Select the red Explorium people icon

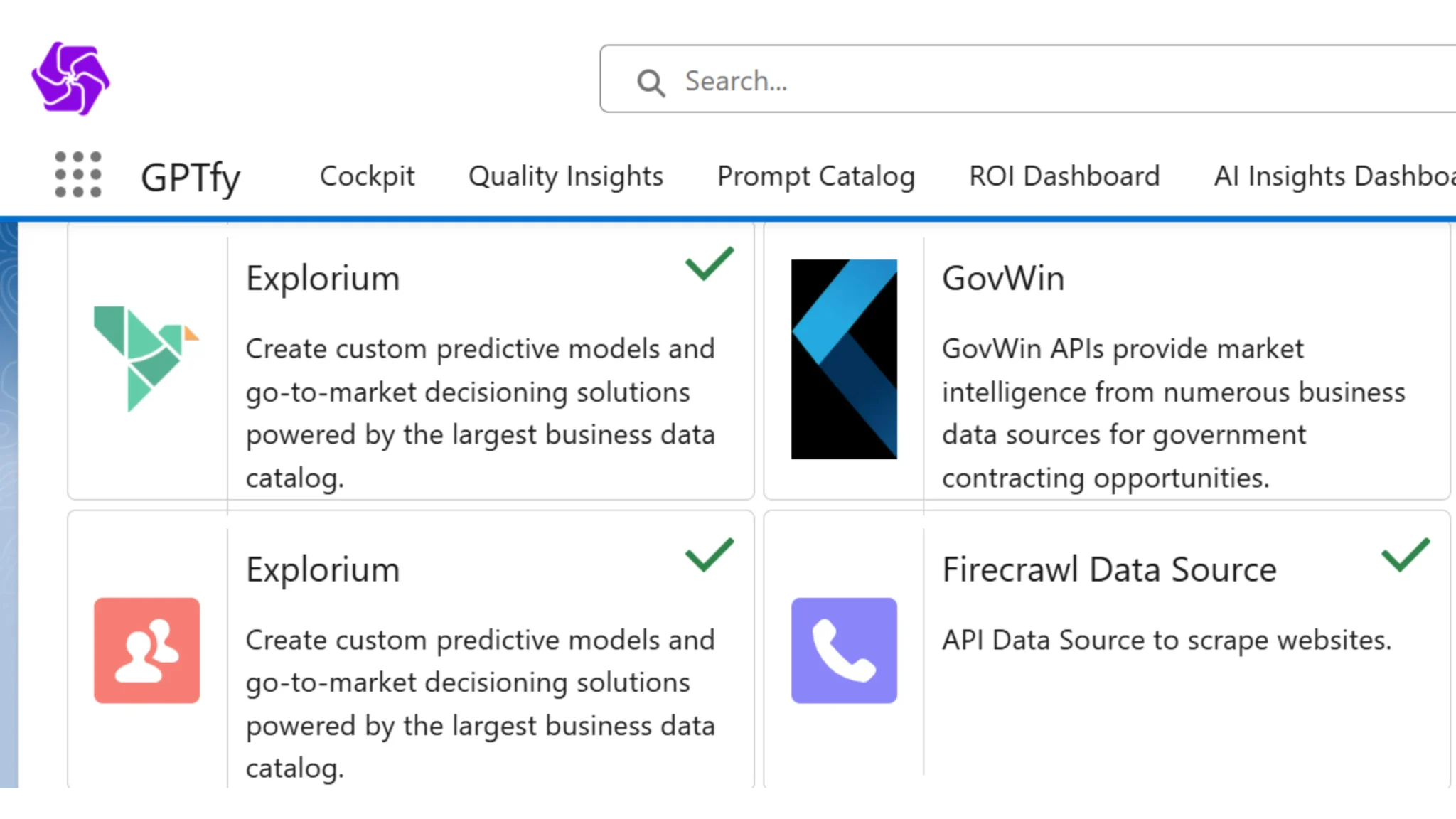[146, 651]
